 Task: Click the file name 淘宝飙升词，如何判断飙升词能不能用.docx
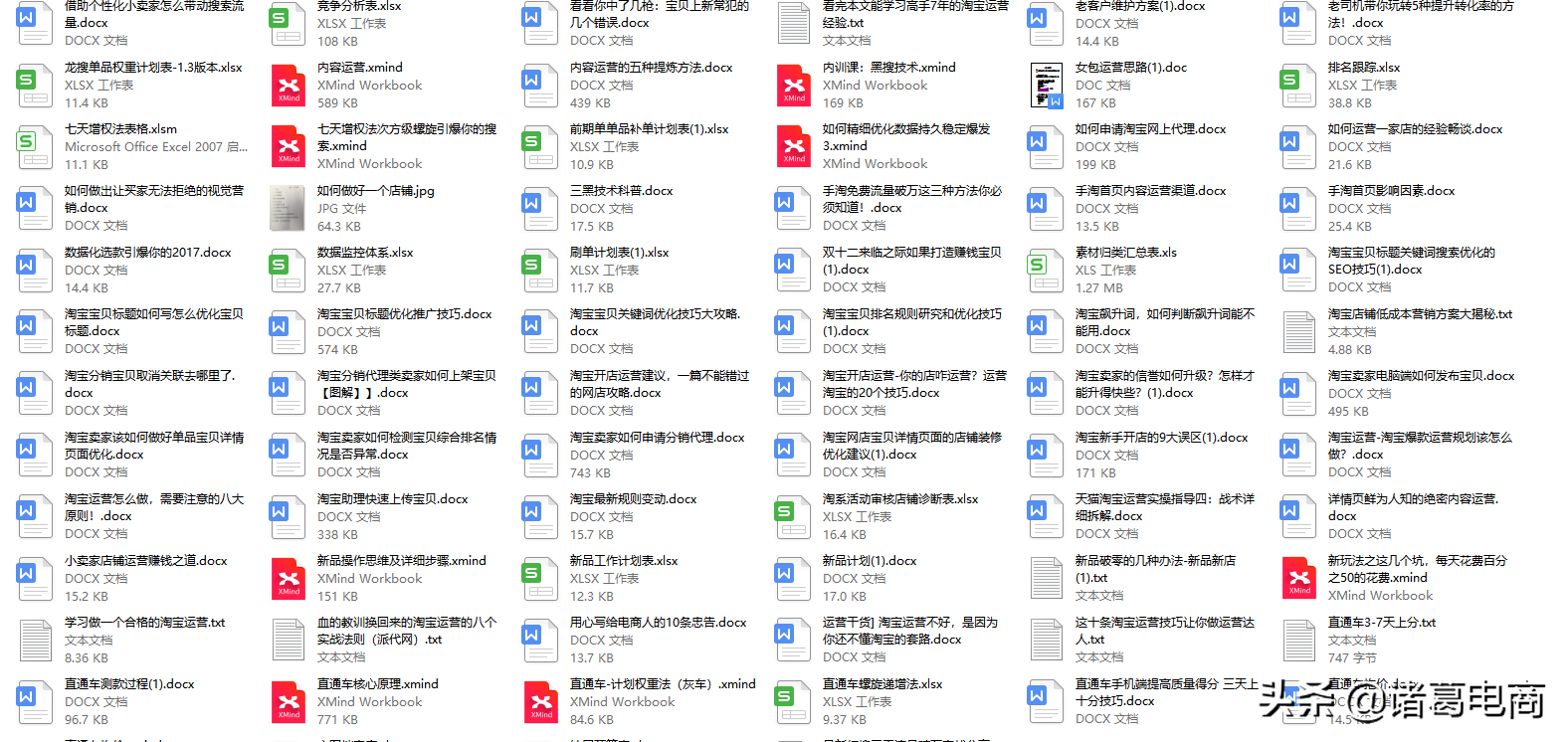tap(1165, 322)
